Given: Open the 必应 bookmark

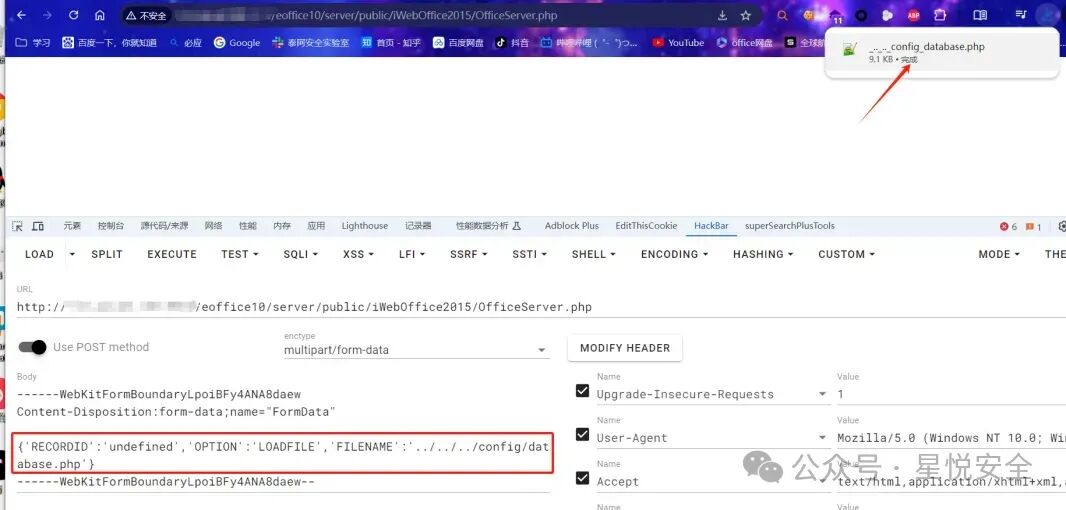Looking at the screenshot, I should click(186, 42).
